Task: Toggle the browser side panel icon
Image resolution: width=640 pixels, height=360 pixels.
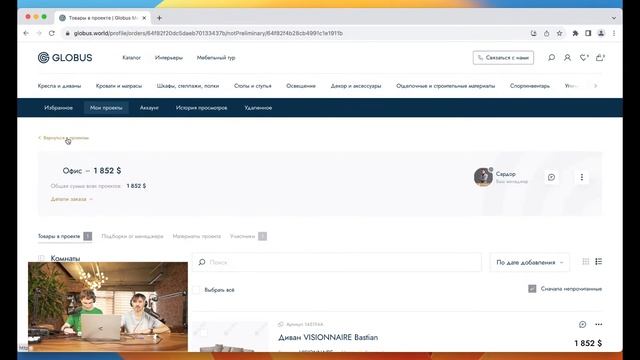Action: tap(588, 33)
